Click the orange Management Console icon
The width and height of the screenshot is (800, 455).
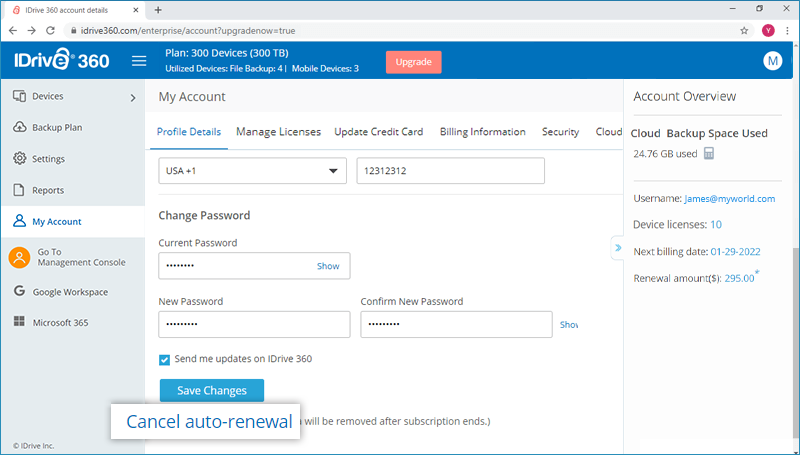click(19, 258)
